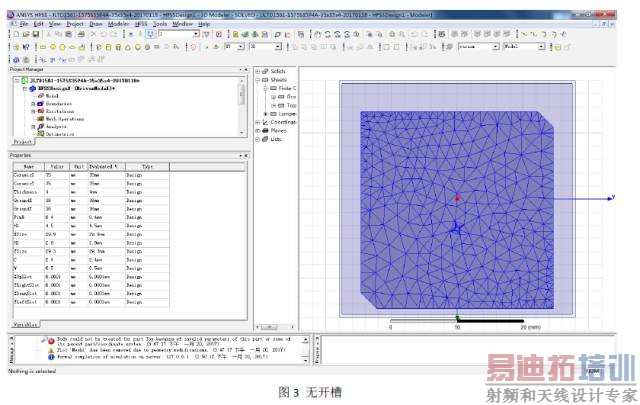
Task: Open the Modeler menu
Action: pyautogui.click(x=118, y=24)
